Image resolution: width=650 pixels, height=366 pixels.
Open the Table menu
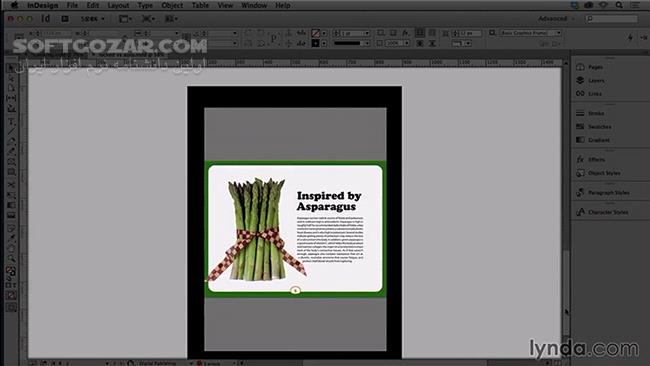click(x=200, y=5)
